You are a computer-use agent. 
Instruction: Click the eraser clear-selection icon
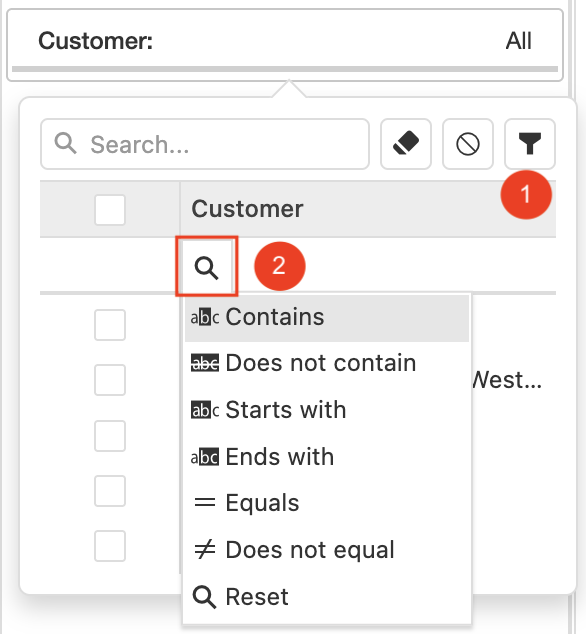tap(406, 144)
